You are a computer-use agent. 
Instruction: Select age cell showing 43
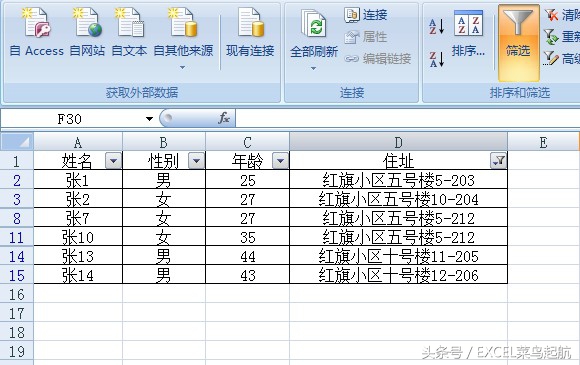(247, 275)
